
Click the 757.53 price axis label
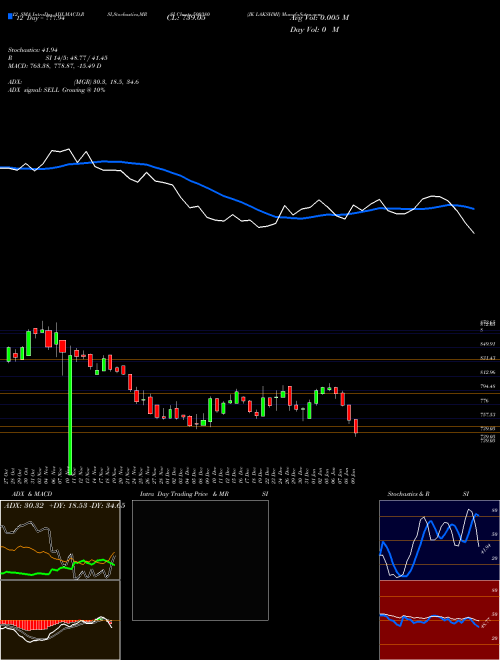coord(488,415)
